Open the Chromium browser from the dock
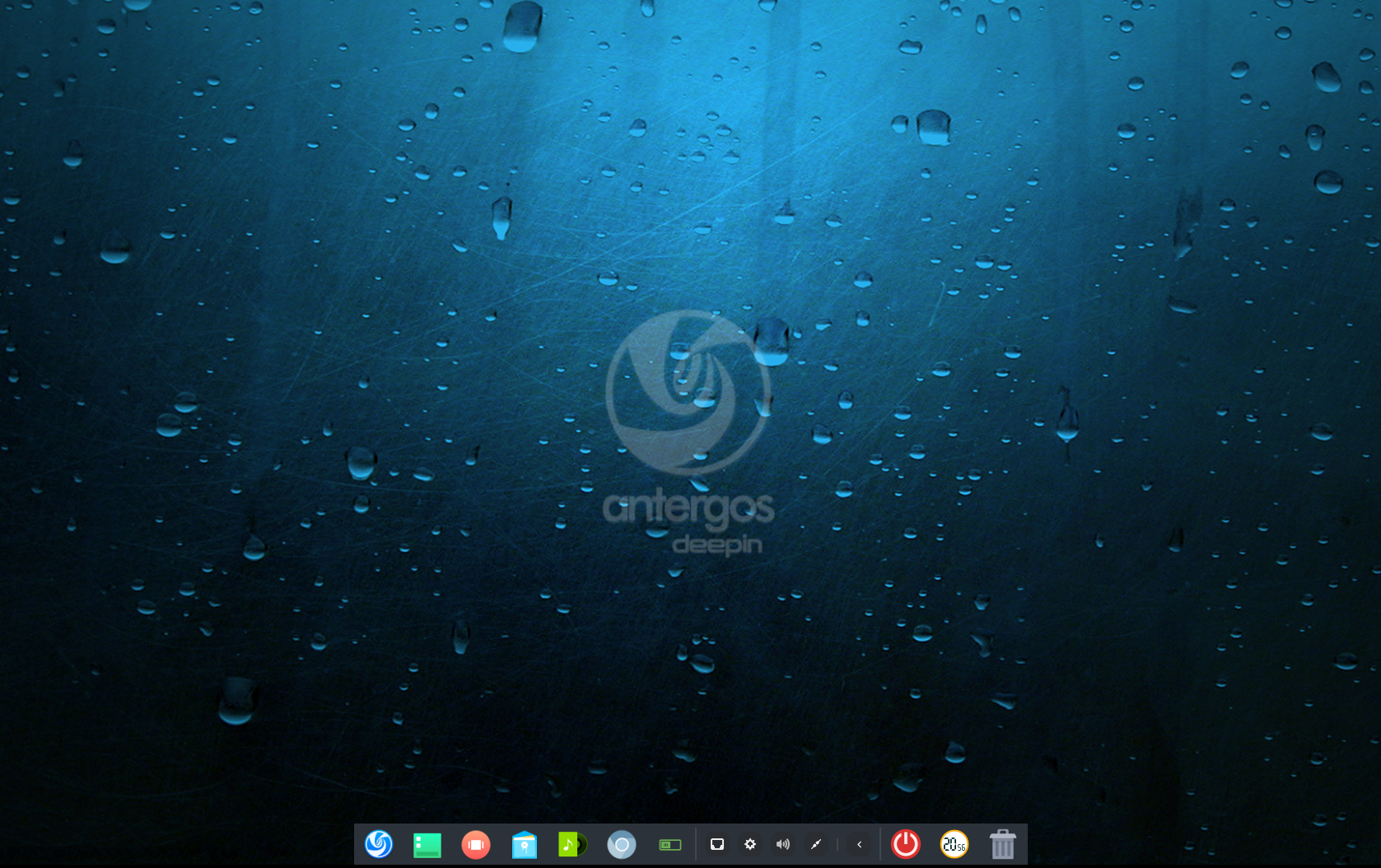Viewport: 1381px width, 868px height. coord(622,845)
